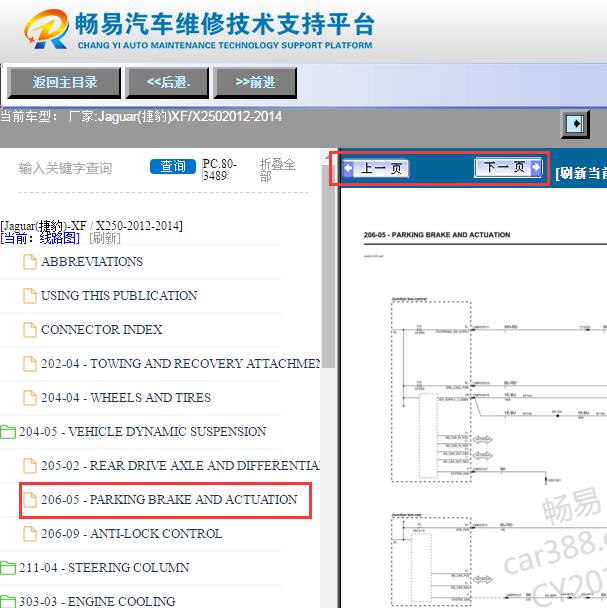Click the 当前：线路图 link
The height and width of the screenshot is (608, 607).
tap(40, 238)
